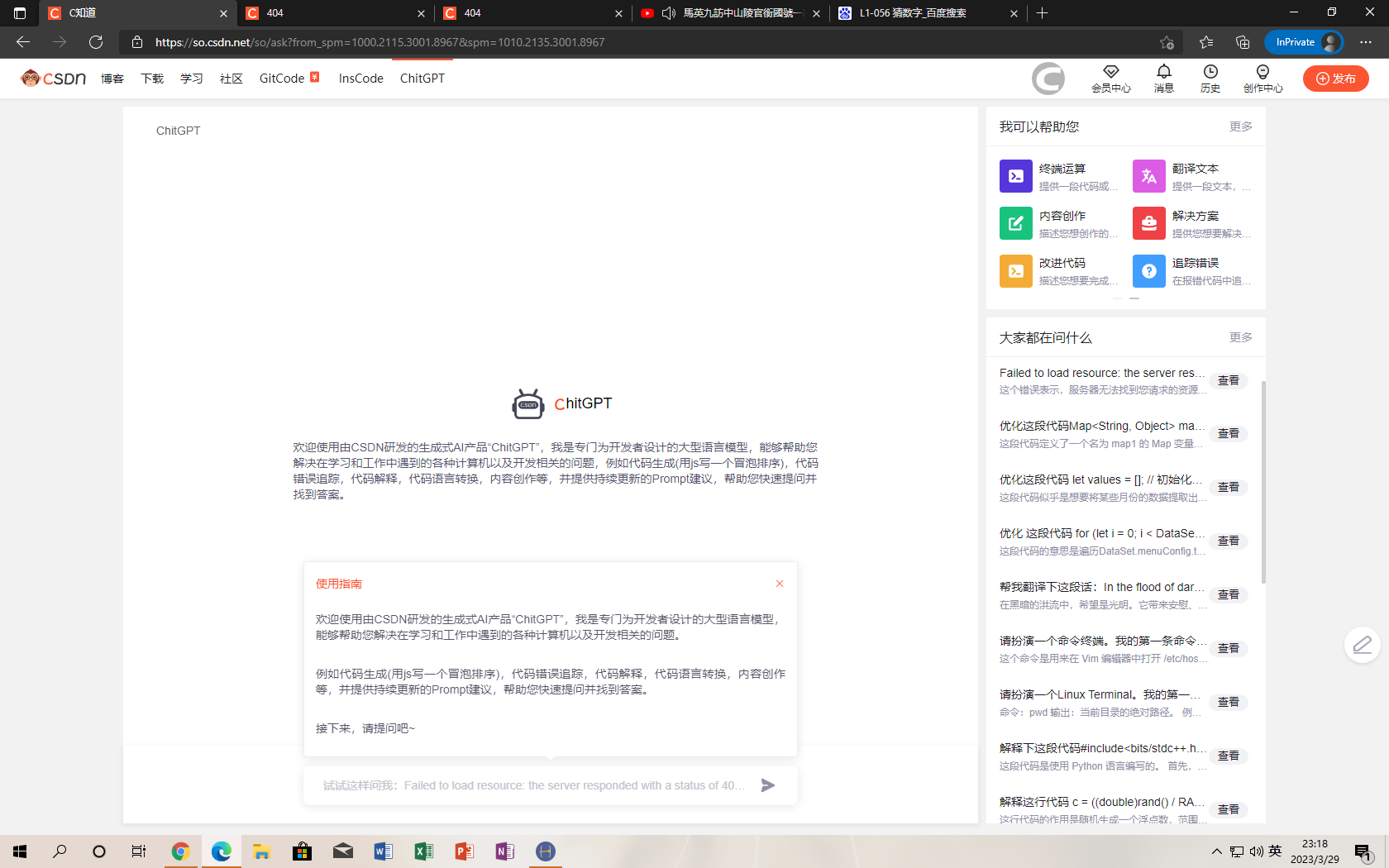
Task: Click 查看 for 帮我翻译下这段话
Action: tap(1229, 595)
